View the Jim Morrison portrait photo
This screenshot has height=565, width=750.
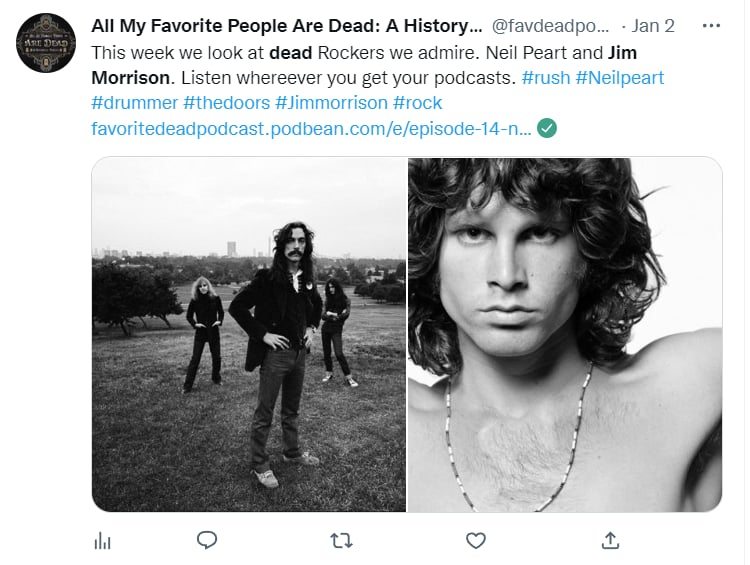(565, 334)
